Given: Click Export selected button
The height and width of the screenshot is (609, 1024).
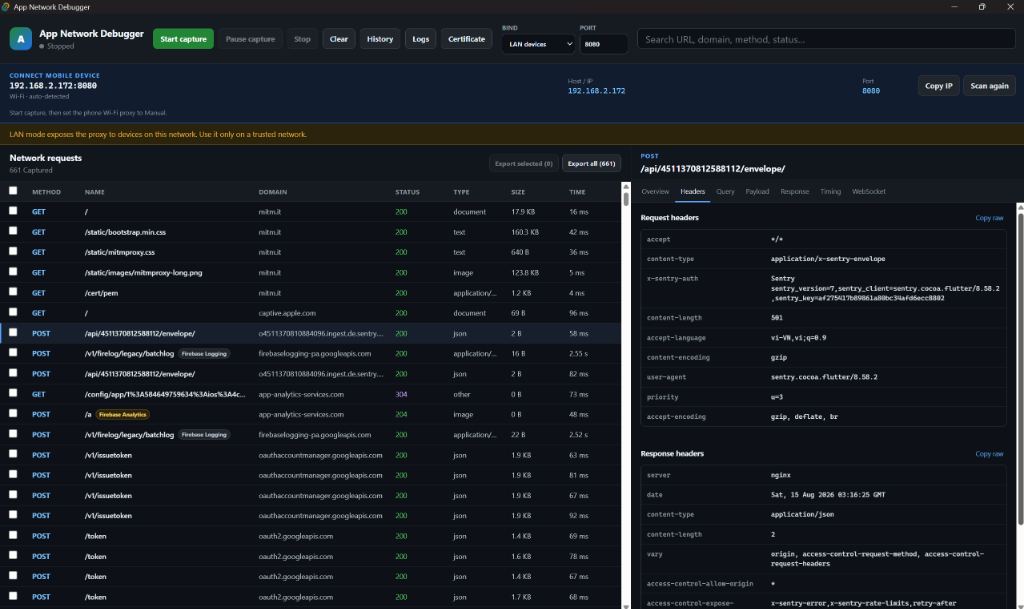Looking at the screenshot, I should click(523, 163).
